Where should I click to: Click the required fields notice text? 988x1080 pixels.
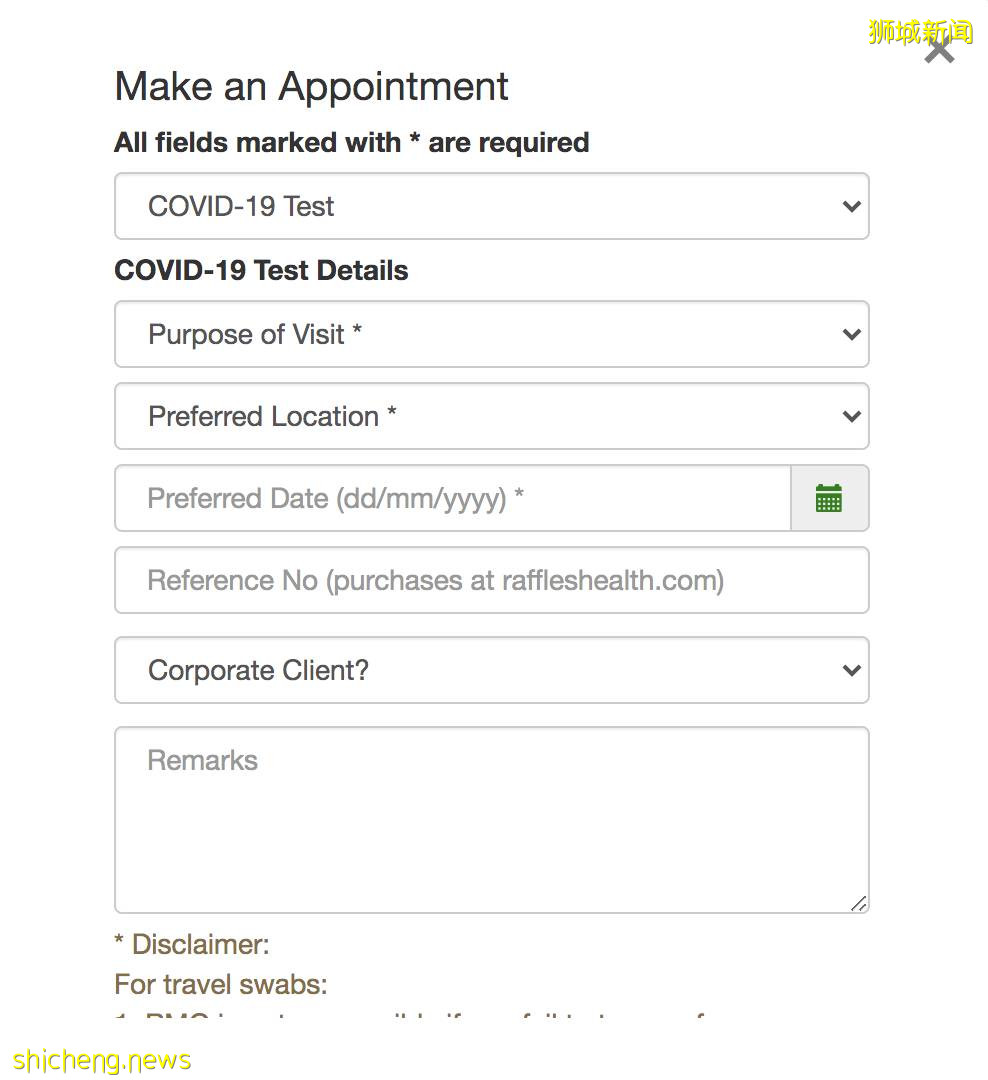[351, 143]
